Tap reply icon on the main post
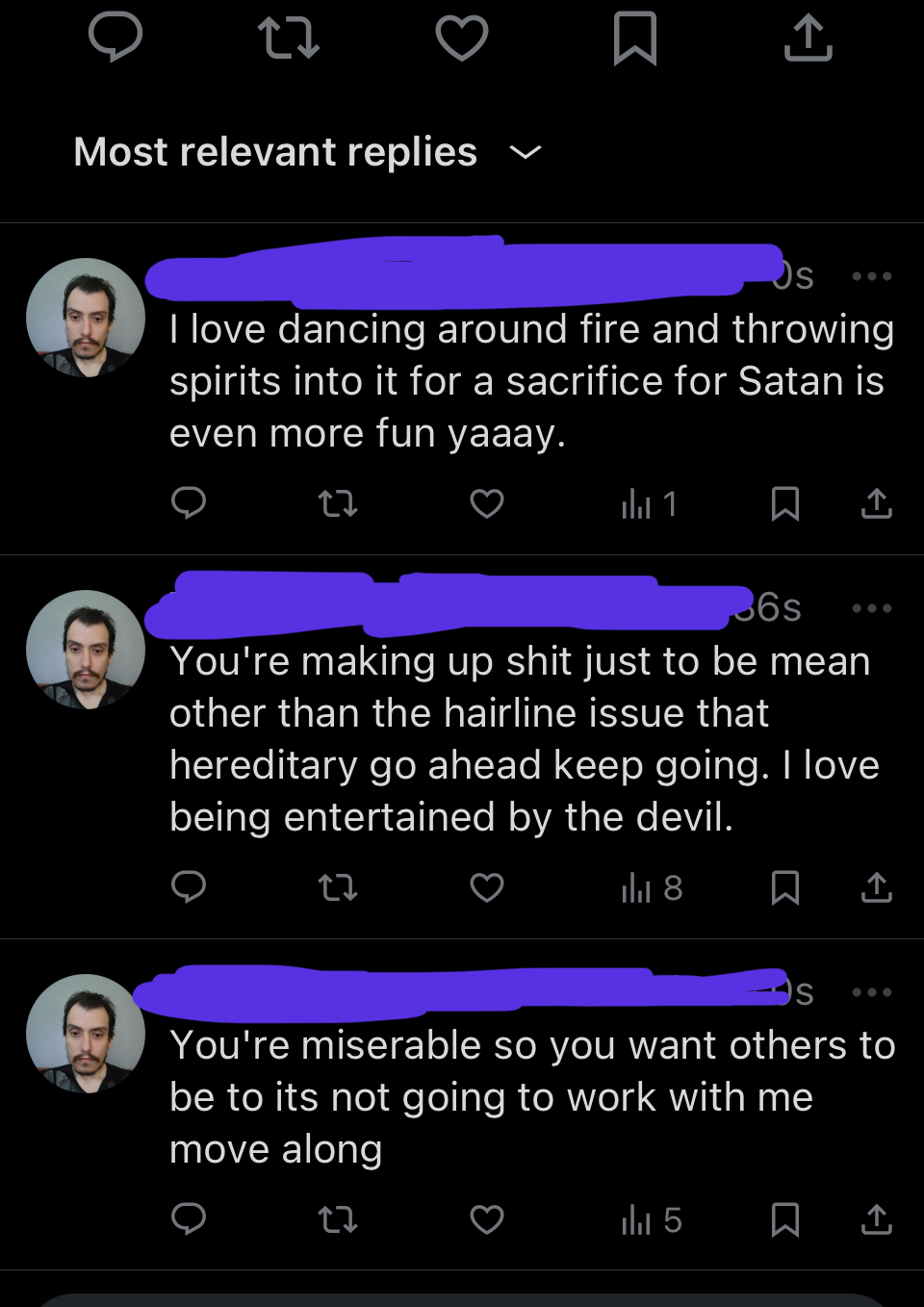924x1307 pixels. [x=115, y=38]
